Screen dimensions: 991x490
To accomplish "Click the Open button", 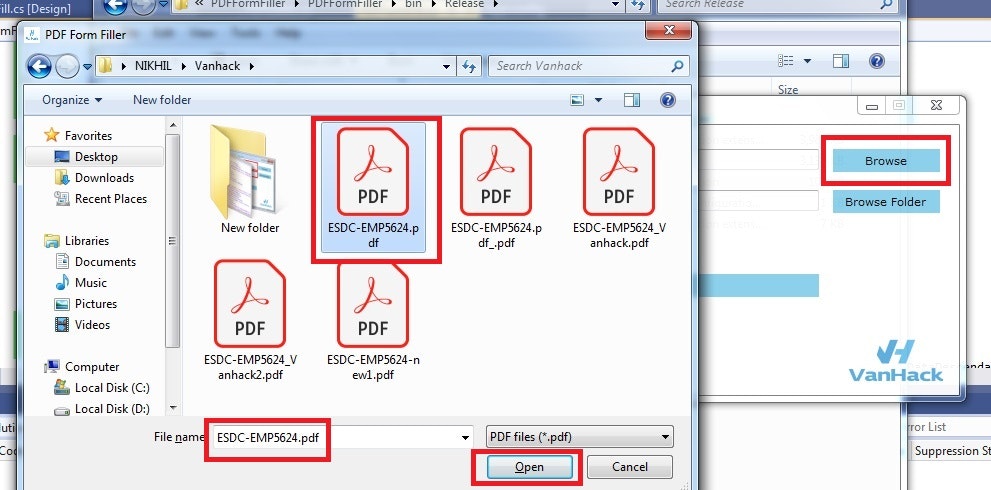I will tap(530, 467).
